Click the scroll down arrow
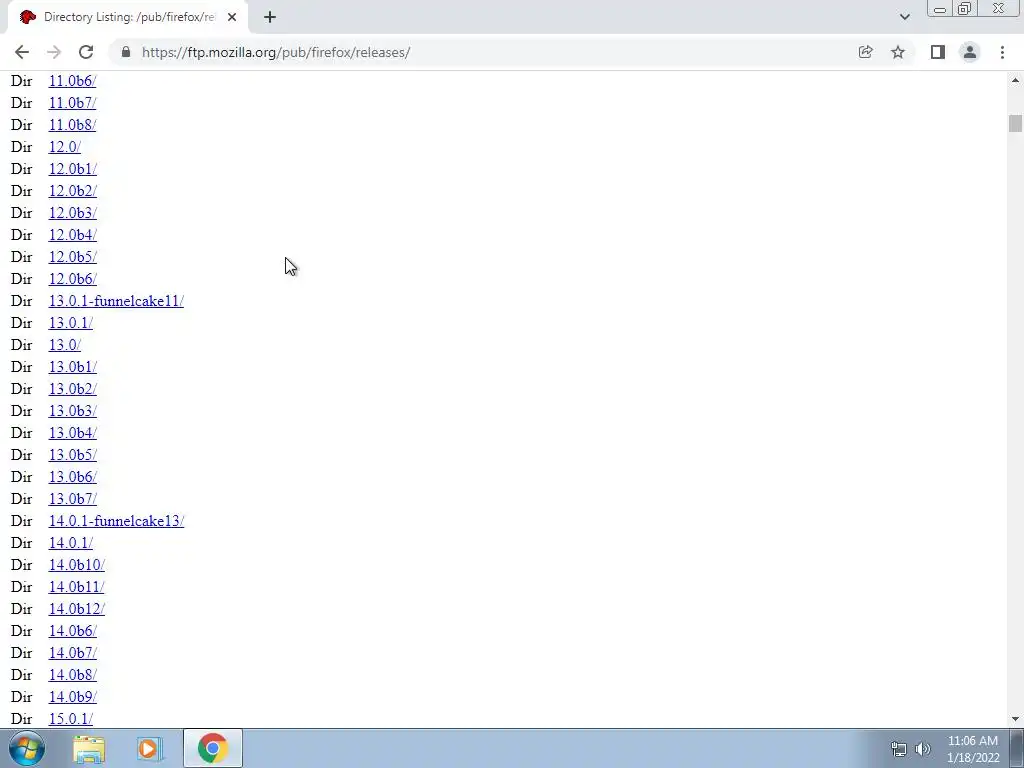Screen dimensions: 1024x768 tap(1015, 719)
